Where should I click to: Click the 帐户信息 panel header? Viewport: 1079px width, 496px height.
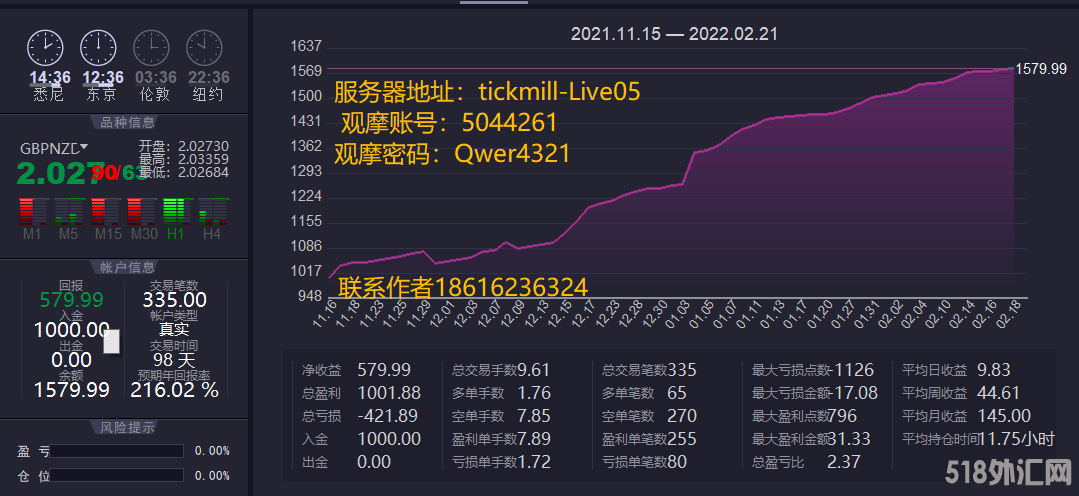(x=127, y=267)
